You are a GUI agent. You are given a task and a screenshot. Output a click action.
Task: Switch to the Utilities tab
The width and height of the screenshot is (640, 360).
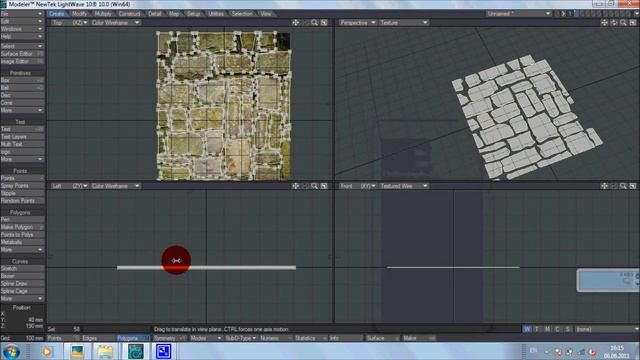[216, 14]
